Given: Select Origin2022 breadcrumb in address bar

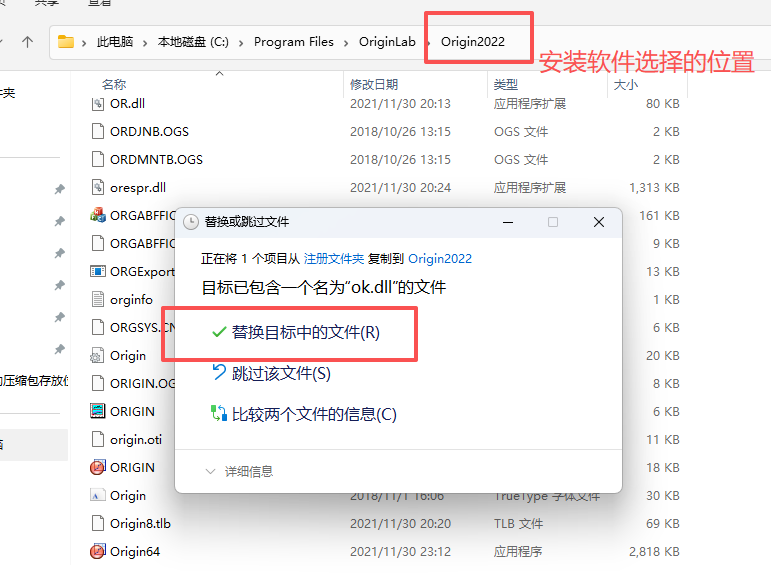Looking at the screenshot, I should pos(473,42).
